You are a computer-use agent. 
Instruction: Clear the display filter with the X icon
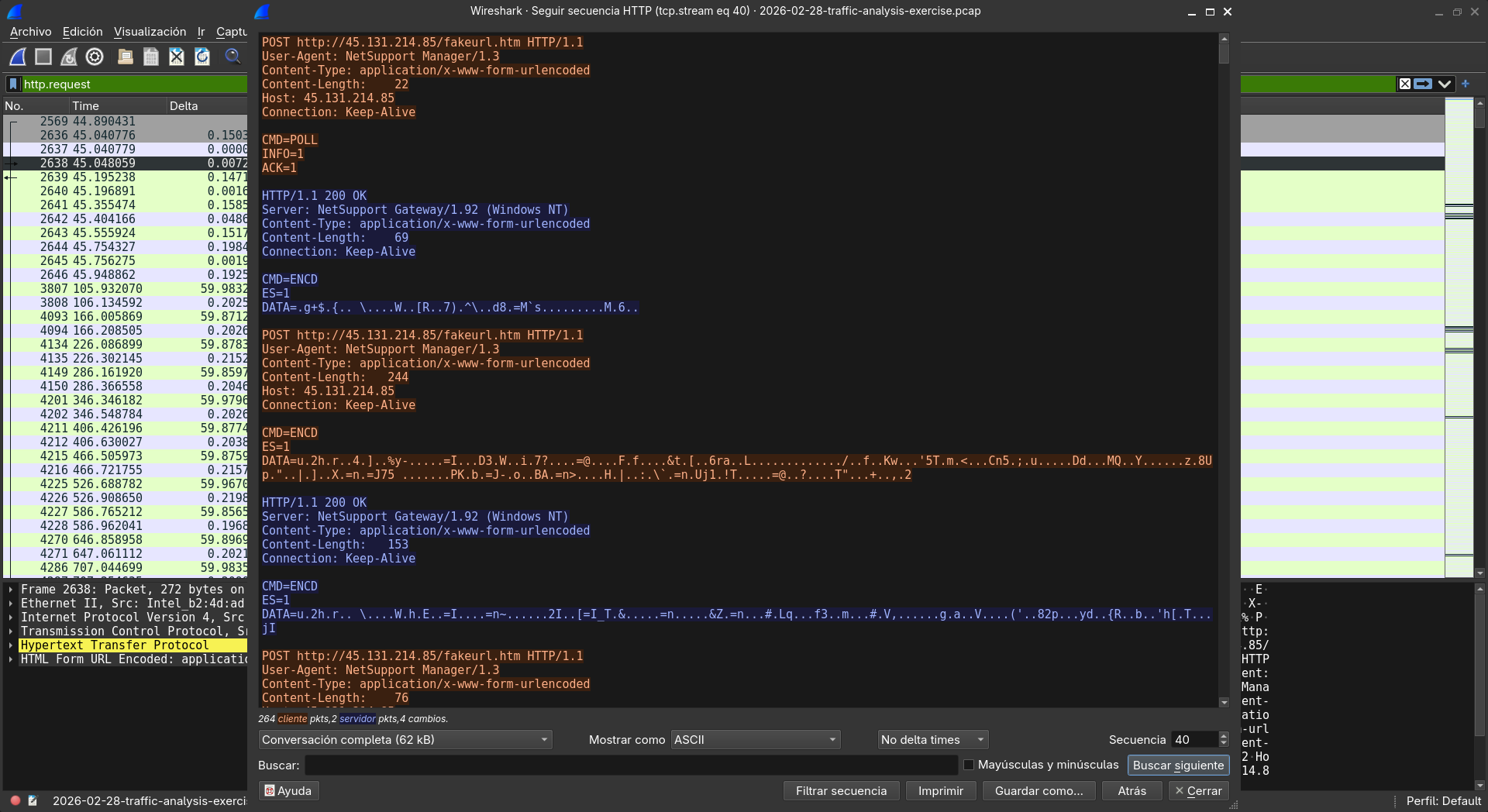[x=1404, y=84]
